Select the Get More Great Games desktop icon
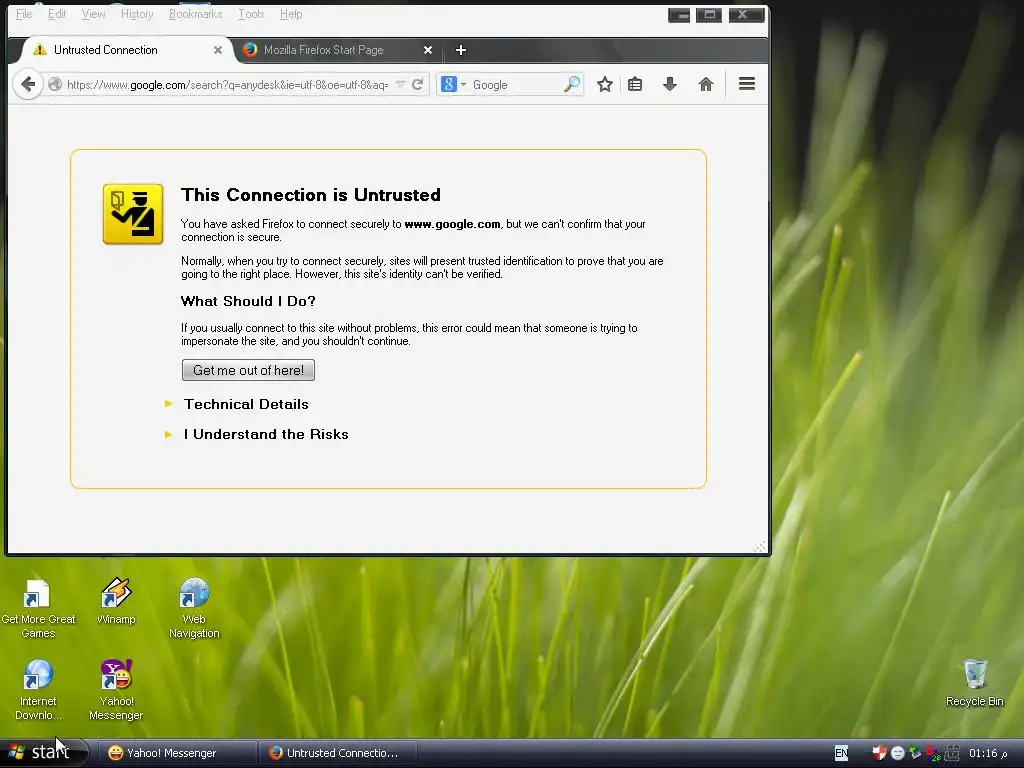 click(x=38, y=609)
